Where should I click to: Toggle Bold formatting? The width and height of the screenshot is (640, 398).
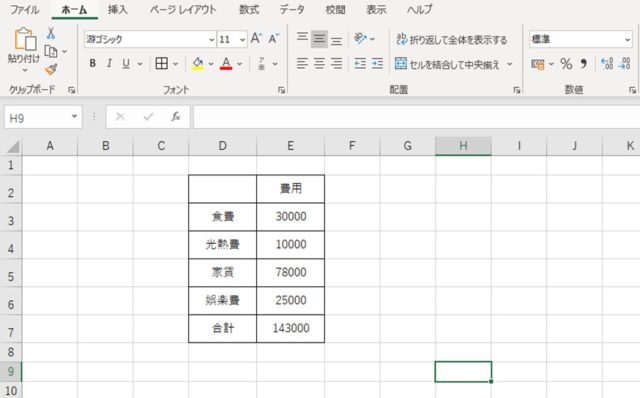(93, 64)
